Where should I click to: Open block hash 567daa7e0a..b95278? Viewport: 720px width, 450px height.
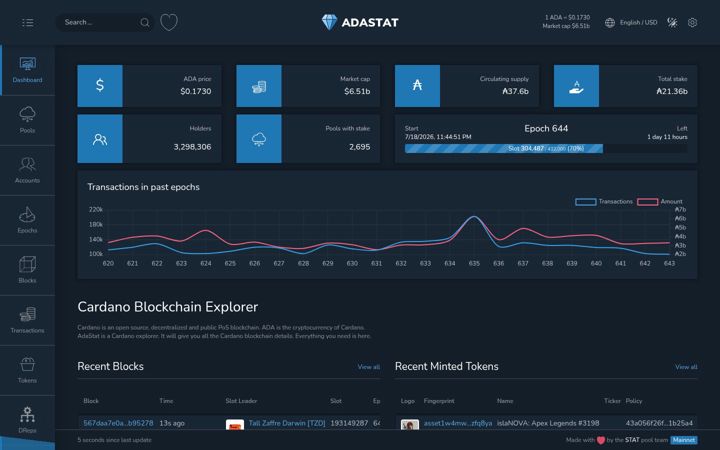pos(118,423)
